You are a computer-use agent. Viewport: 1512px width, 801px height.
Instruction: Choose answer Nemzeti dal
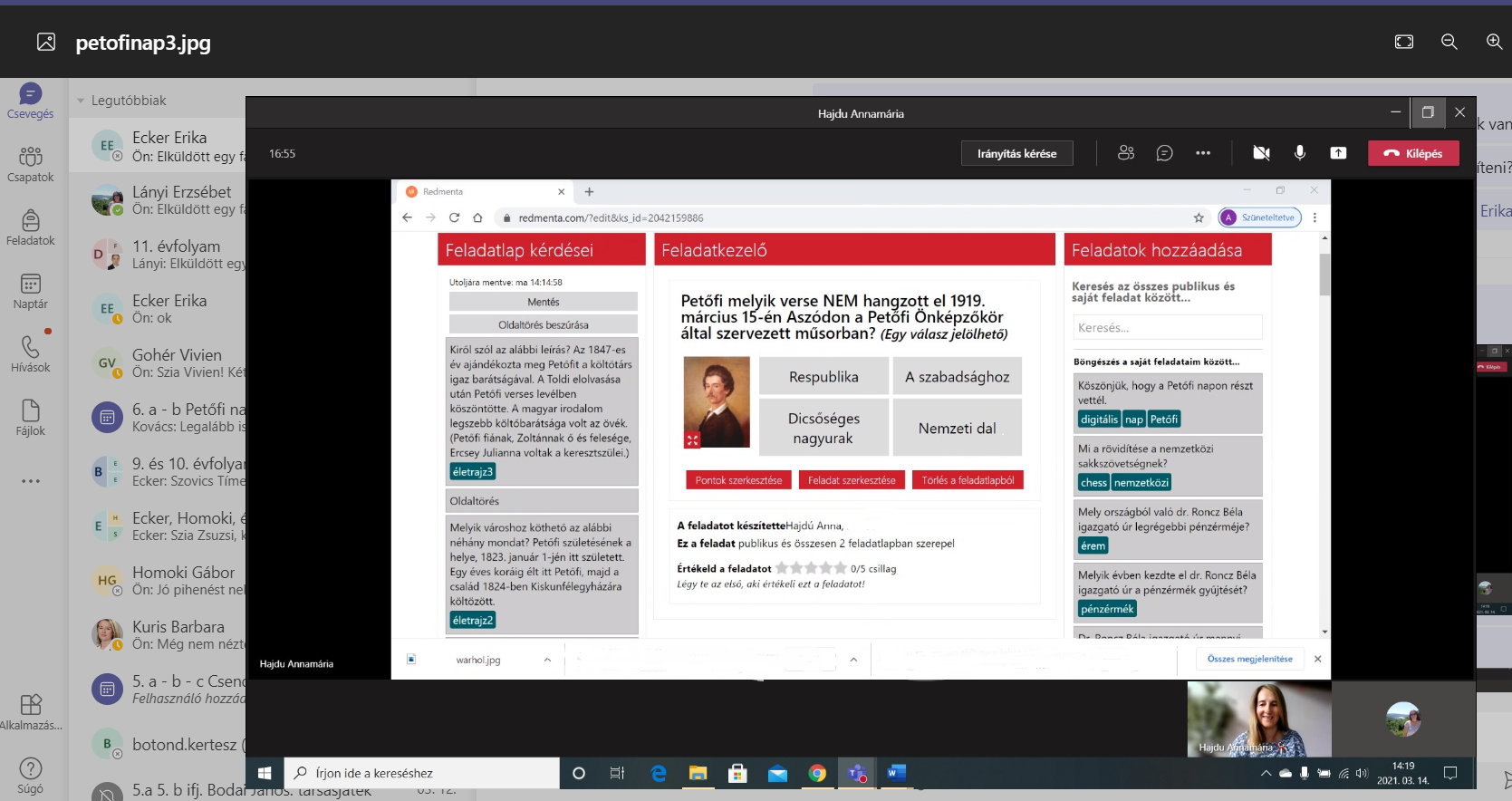point(957,428)
